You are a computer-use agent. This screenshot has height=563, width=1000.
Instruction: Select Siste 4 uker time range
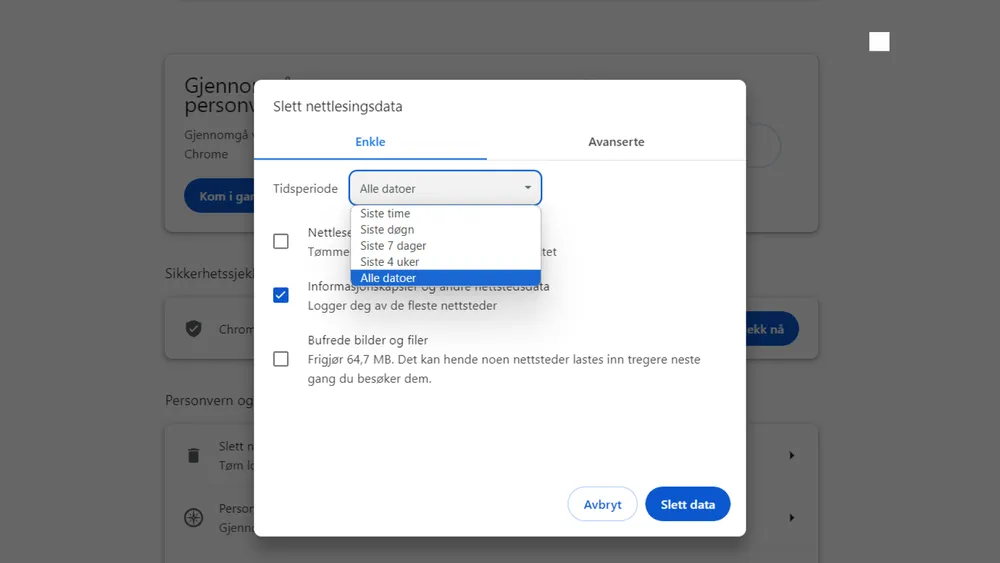click(390, 262)
